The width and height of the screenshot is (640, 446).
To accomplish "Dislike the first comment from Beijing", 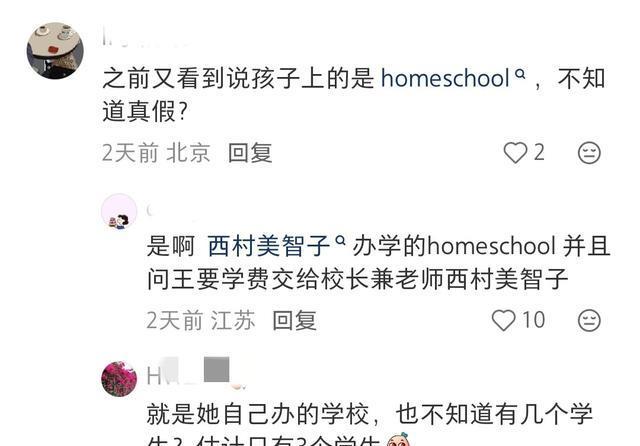I will [x=589, y=153].
